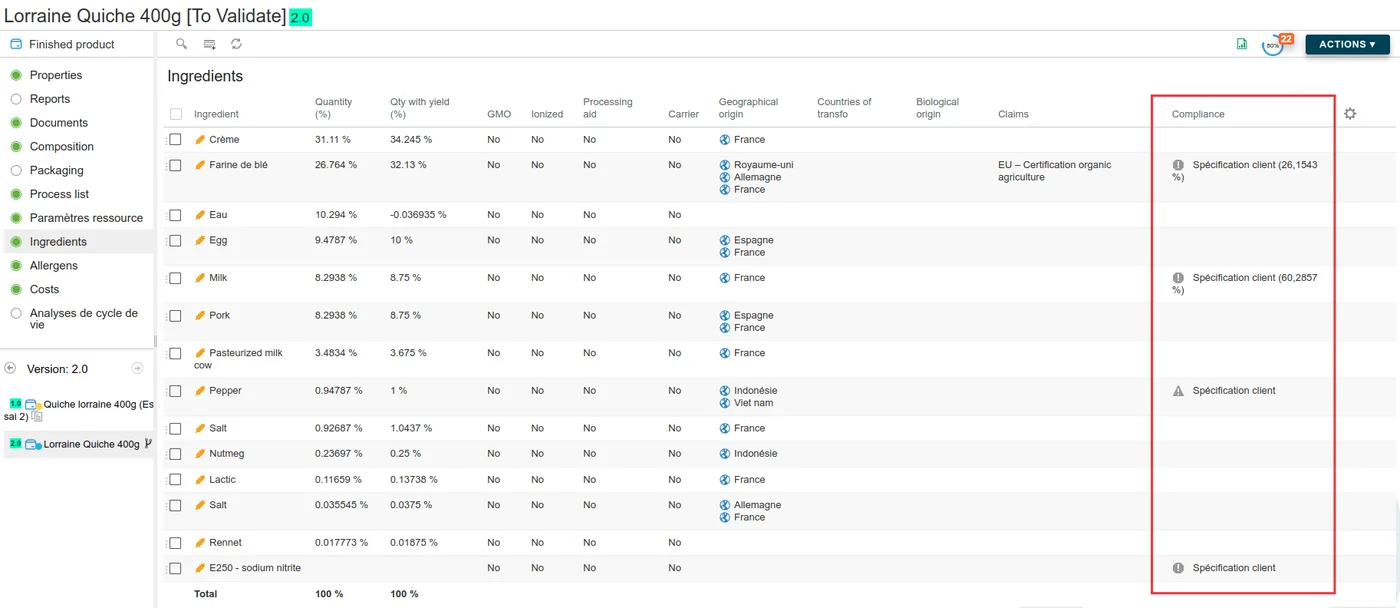Open the Documents section
Image resolution: width=1400 pixels, height=608 pixels.
59,123
